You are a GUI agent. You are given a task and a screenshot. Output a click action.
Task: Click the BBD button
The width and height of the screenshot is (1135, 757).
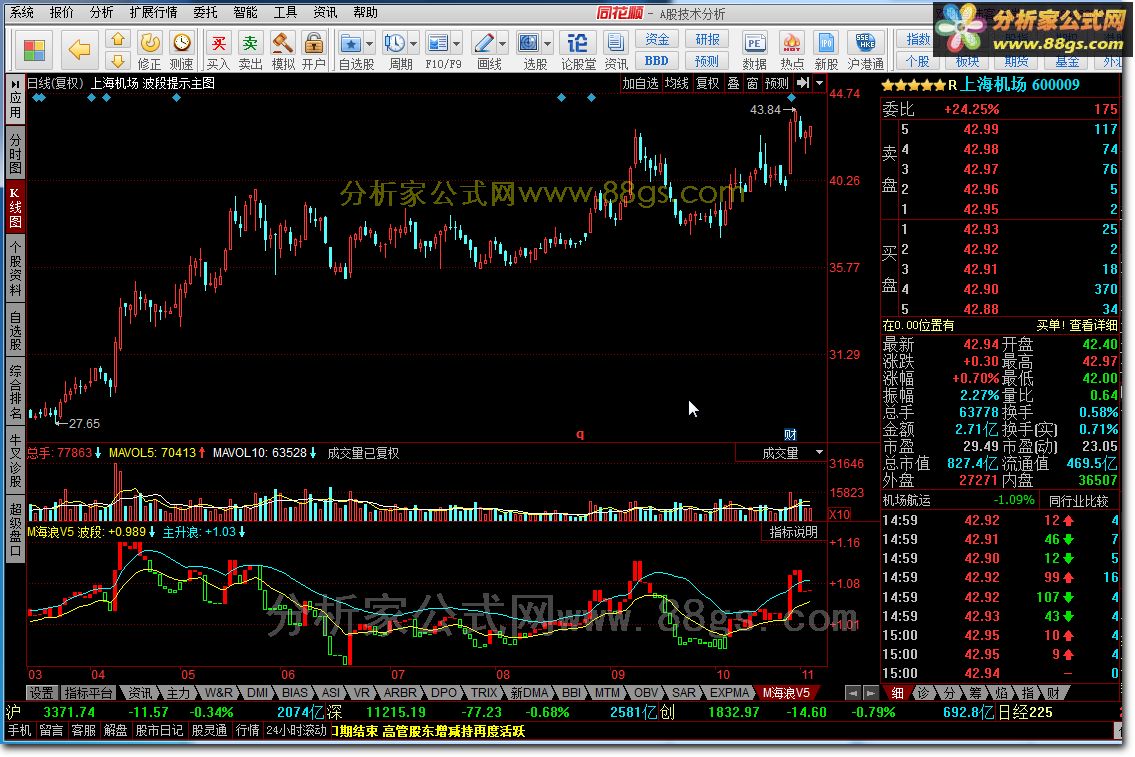click(x=657, y=61)
